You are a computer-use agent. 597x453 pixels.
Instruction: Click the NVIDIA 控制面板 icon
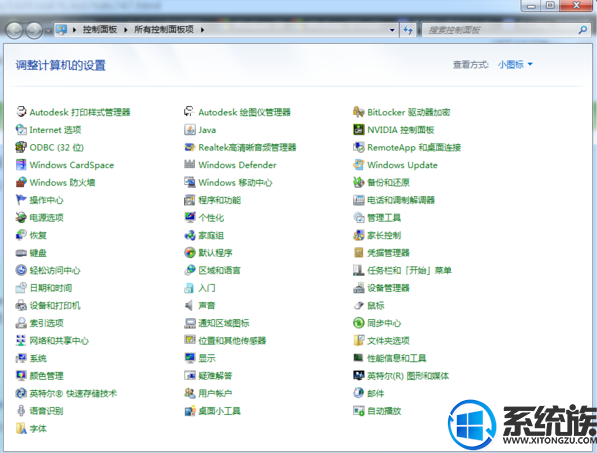[358, 130]
